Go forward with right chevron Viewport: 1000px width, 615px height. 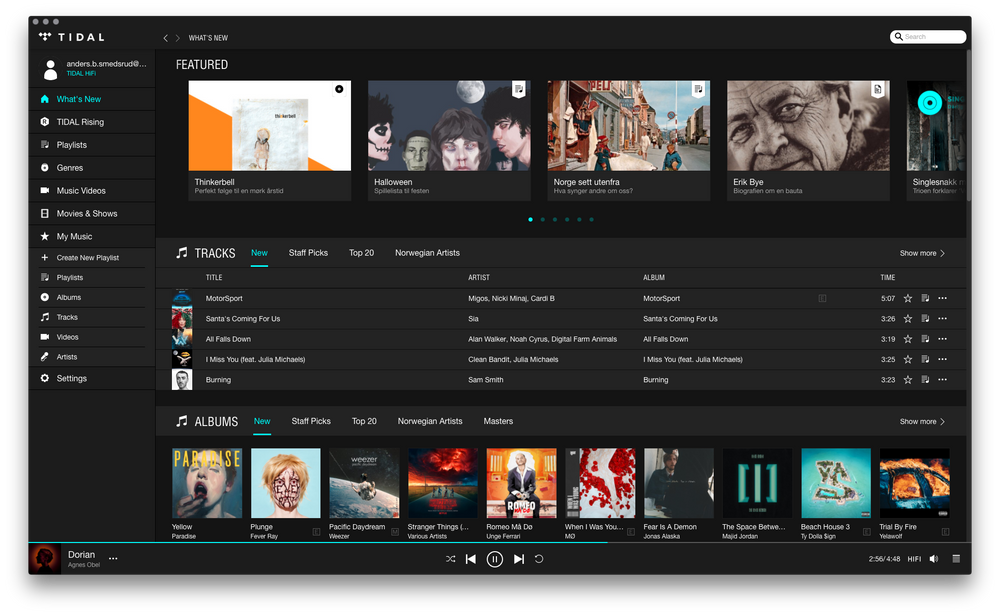pos(177,38)
